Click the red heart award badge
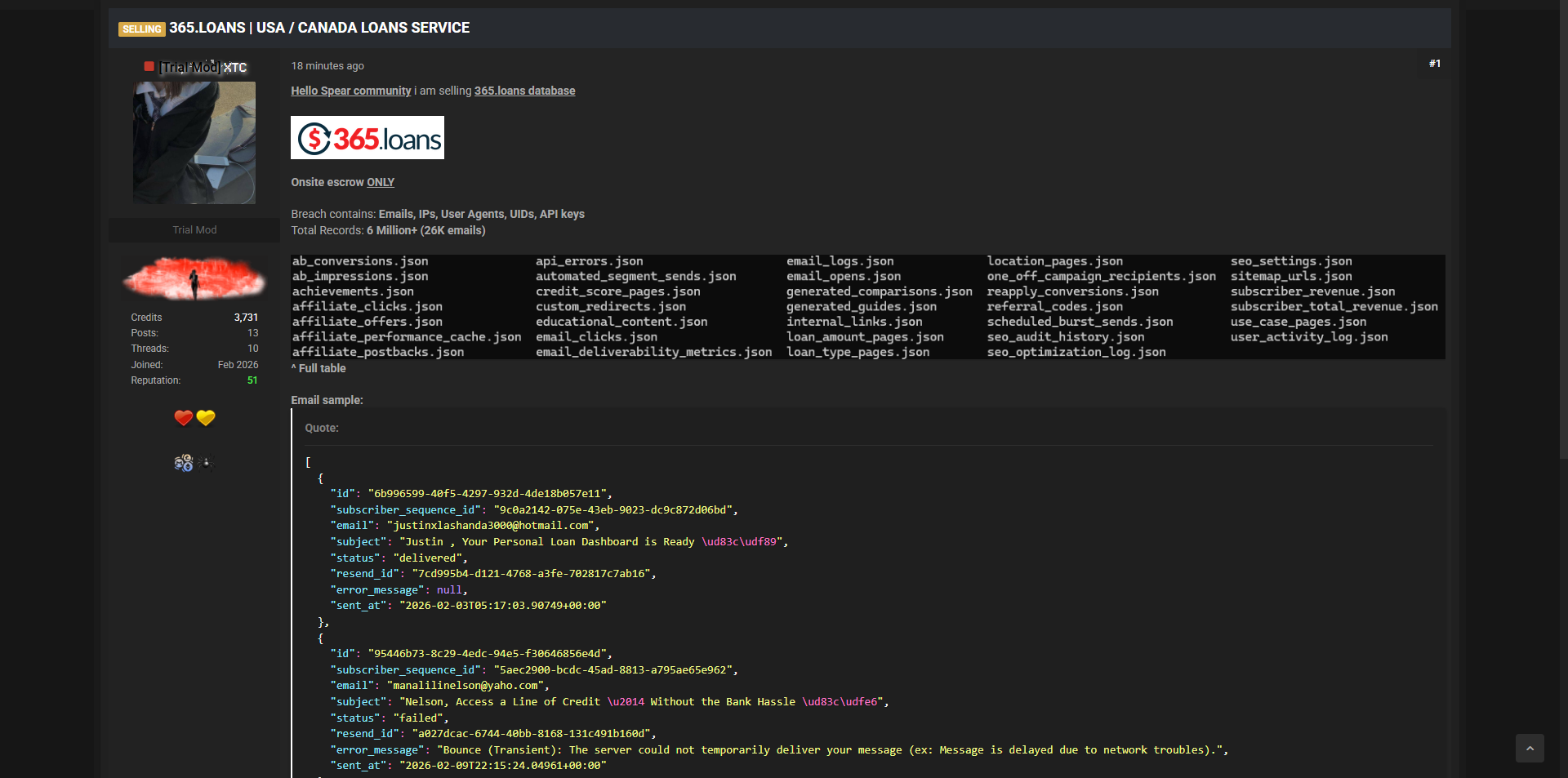The width and height of the screenshot is (1568, 778). coord(184,418)
